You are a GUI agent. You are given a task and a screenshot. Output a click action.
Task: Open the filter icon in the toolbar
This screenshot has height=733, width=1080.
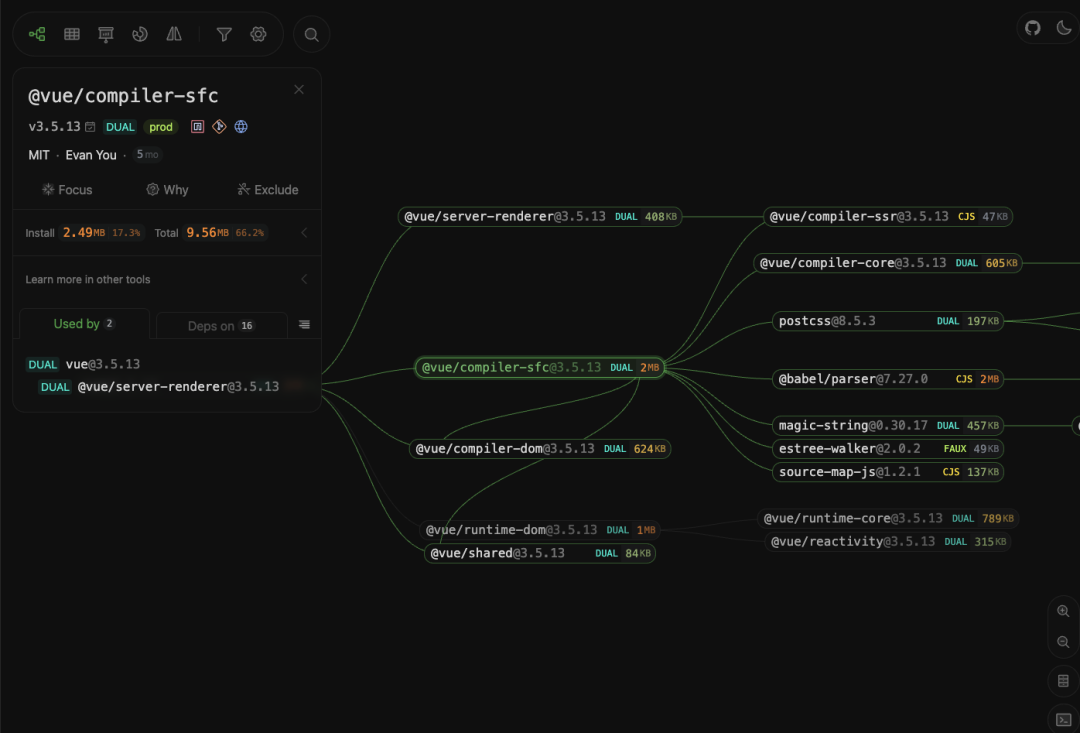[x=224, y=33]
